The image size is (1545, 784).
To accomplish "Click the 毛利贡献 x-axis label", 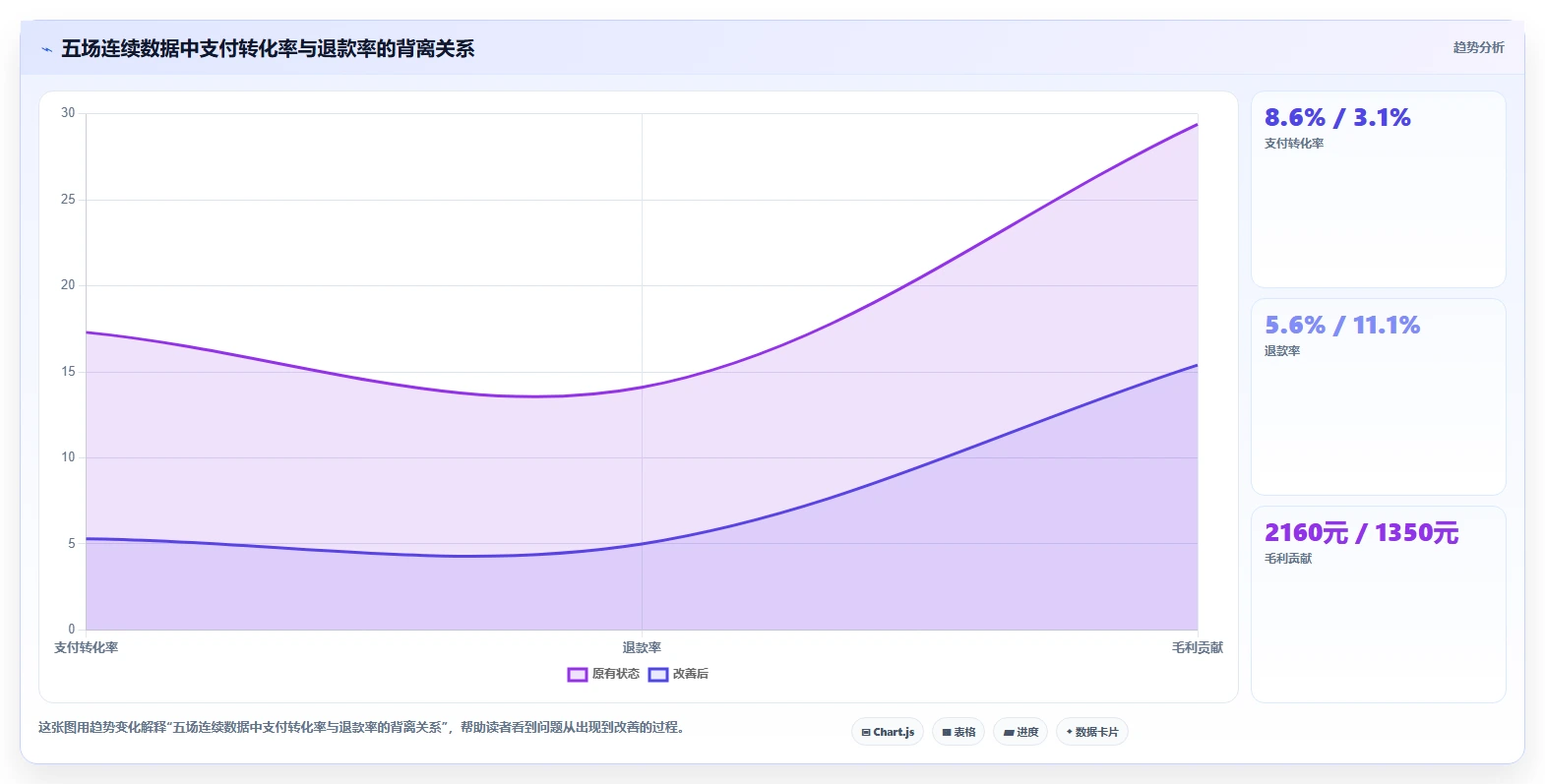I will tap(1198, 647).
